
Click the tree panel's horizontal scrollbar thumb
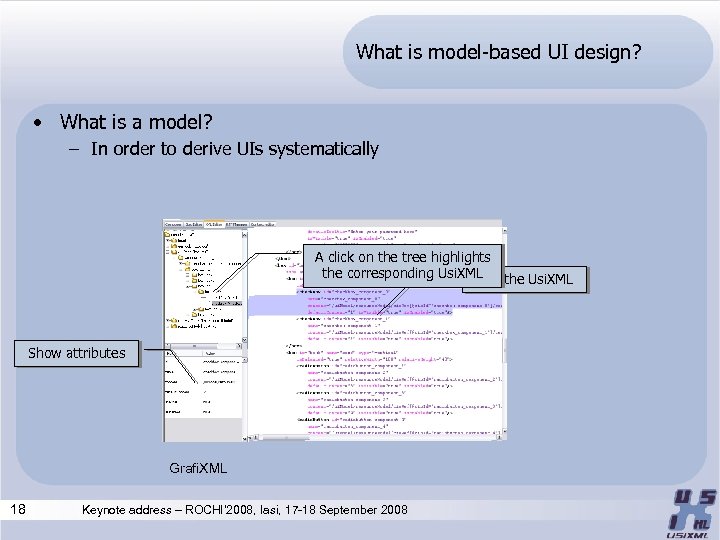pyautogui.click(x=194, y=346)
